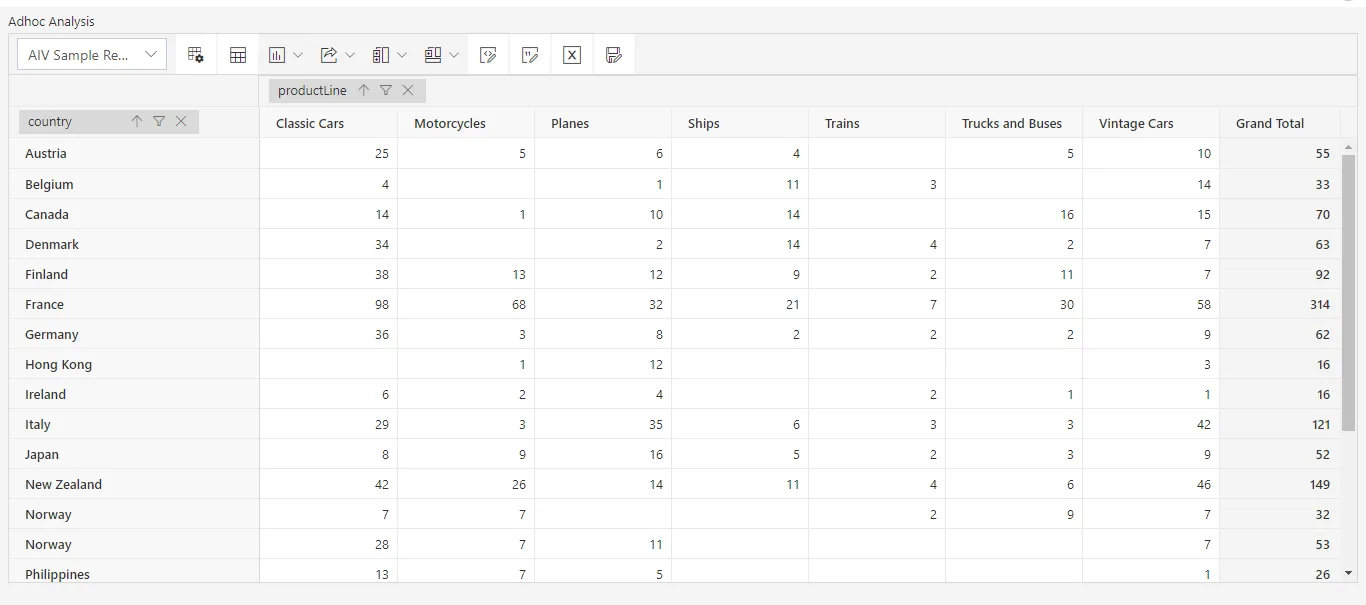Click Finland grand total 92
The width and height of the screenshot is (1366, 605).
click(1323, 274)
